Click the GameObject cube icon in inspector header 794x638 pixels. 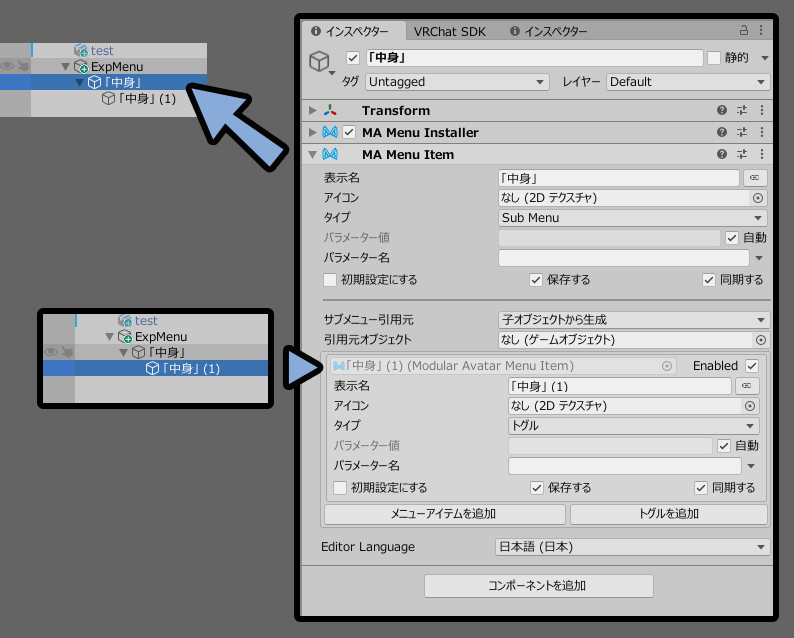320,61
